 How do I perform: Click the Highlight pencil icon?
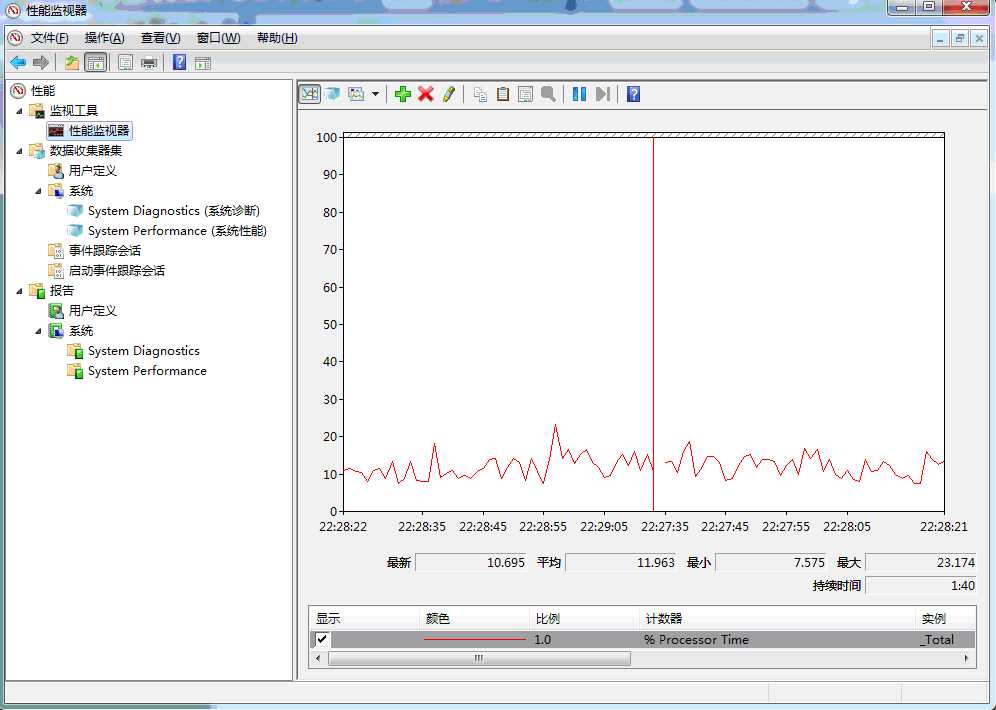(448, 94)
